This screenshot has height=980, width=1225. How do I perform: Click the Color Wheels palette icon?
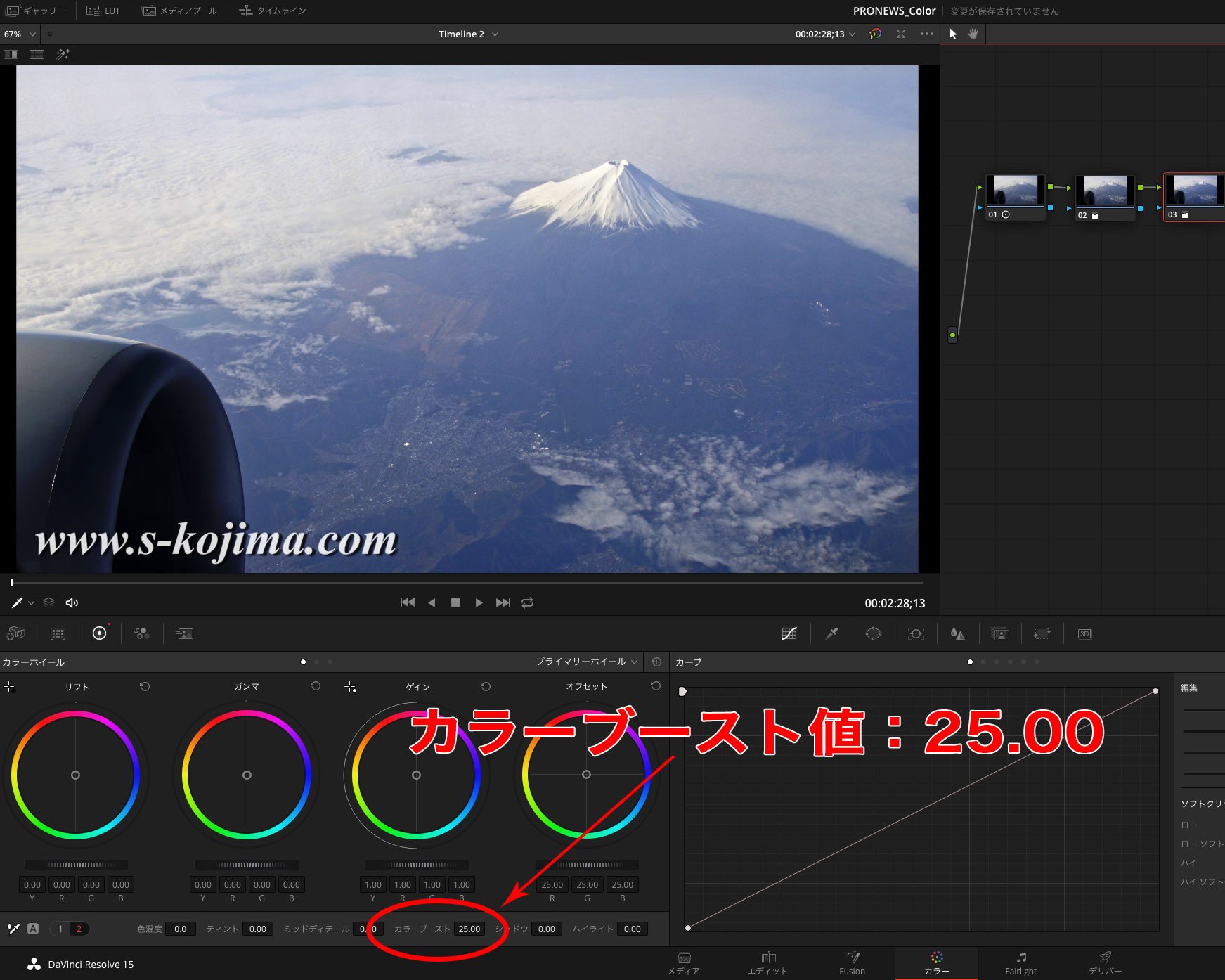pyautogui.click(x=100, y=633)
